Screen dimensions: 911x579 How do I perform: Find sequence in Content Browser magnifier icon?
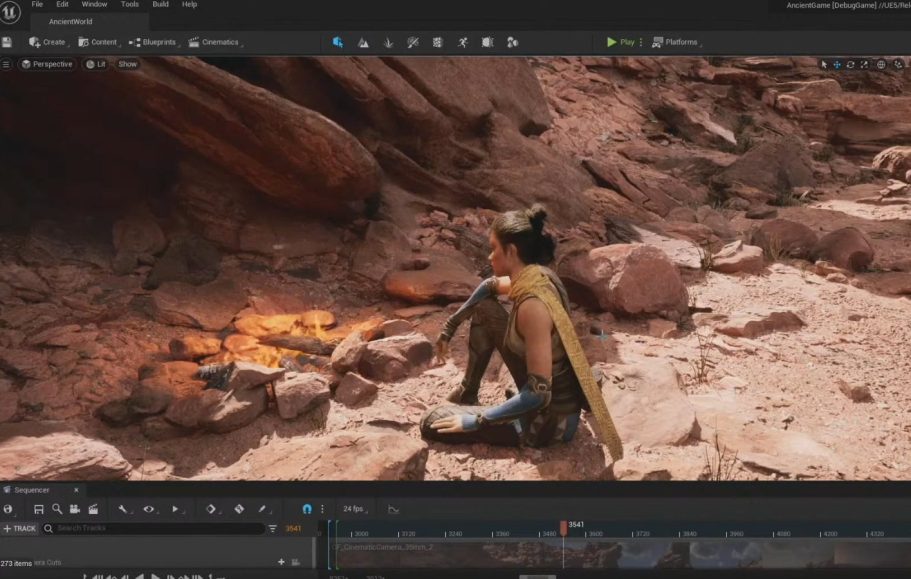click(57, 509)
